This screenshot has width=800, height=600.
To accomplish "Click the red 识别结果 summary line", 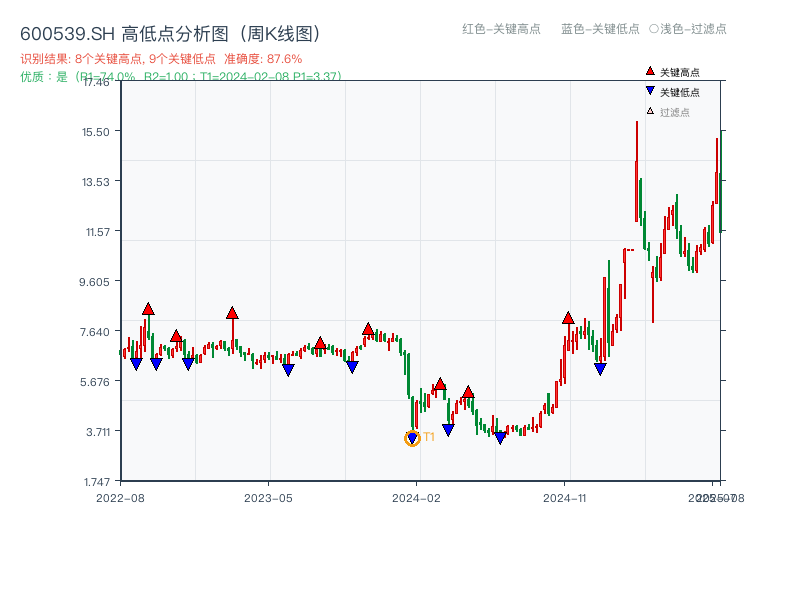I will coord(161,59).
